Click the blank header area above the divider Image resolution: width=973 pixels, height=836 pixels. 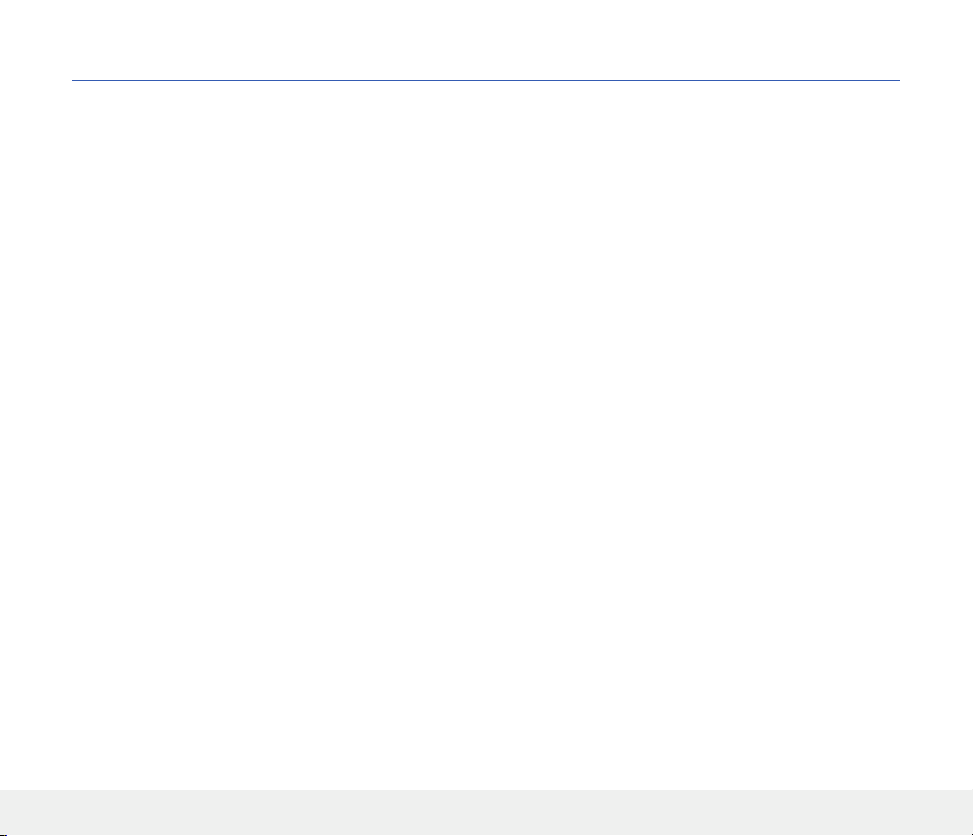(x=486, y=39)
